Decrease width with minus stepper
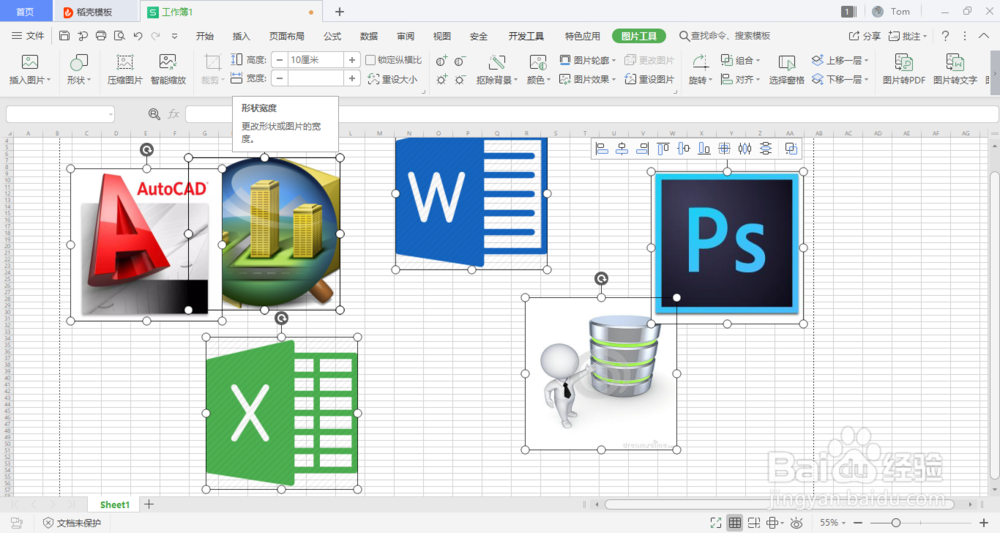 [279, 78]
